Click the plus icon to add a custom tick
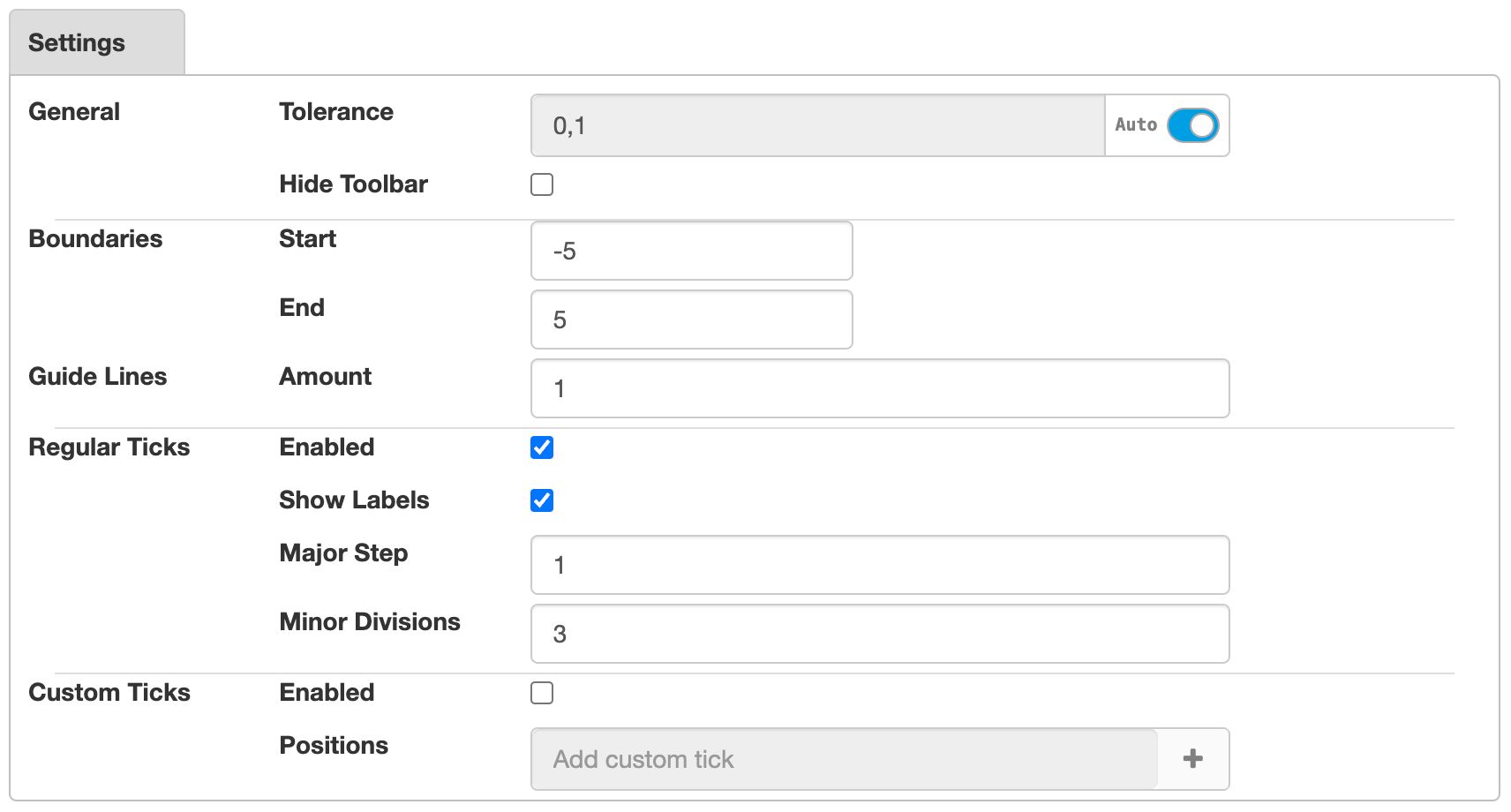The width and height of the screenshot is (1511, 812). pos(1193,758)
